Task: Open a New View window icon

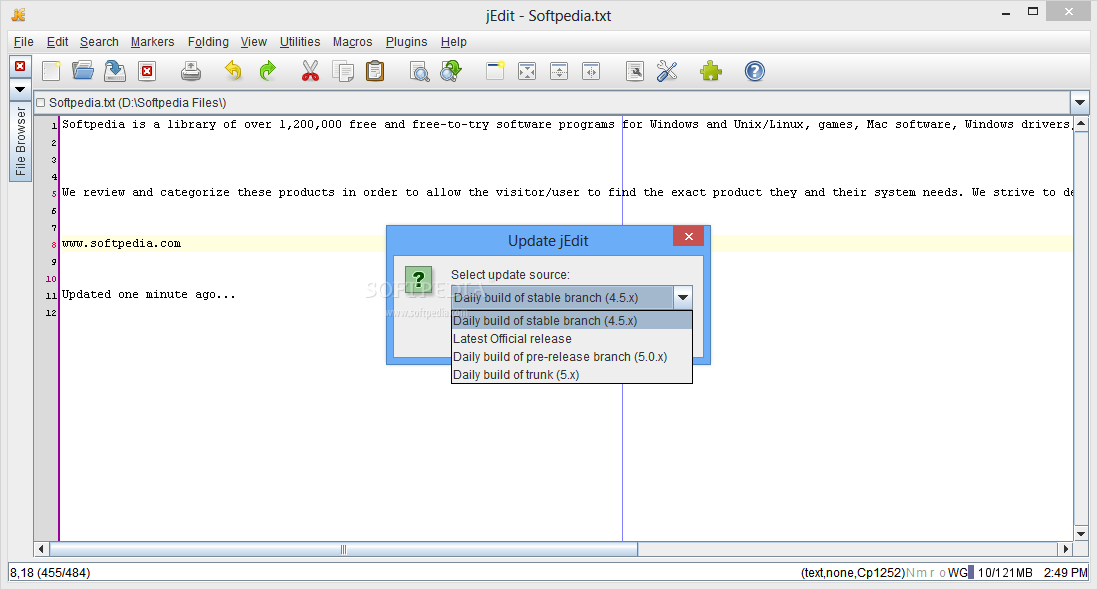Action: 495,71
